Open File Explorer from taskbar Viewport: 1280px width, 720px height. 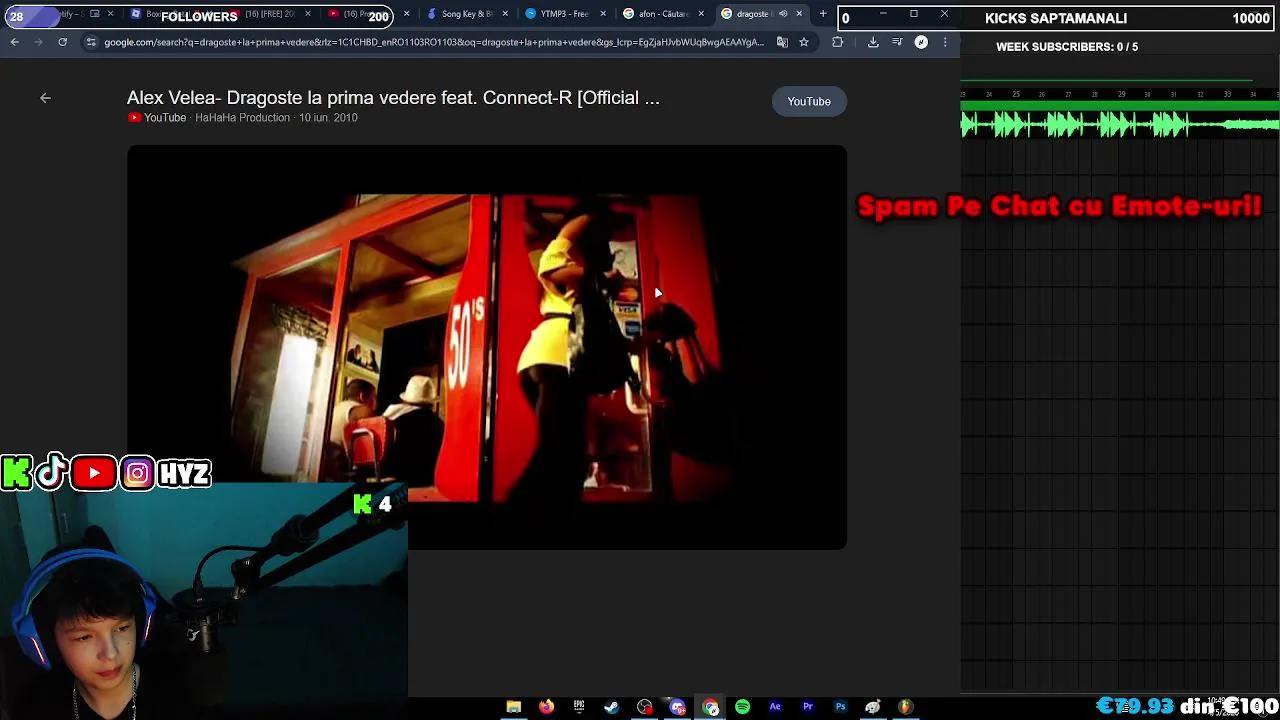click(514, 707)
